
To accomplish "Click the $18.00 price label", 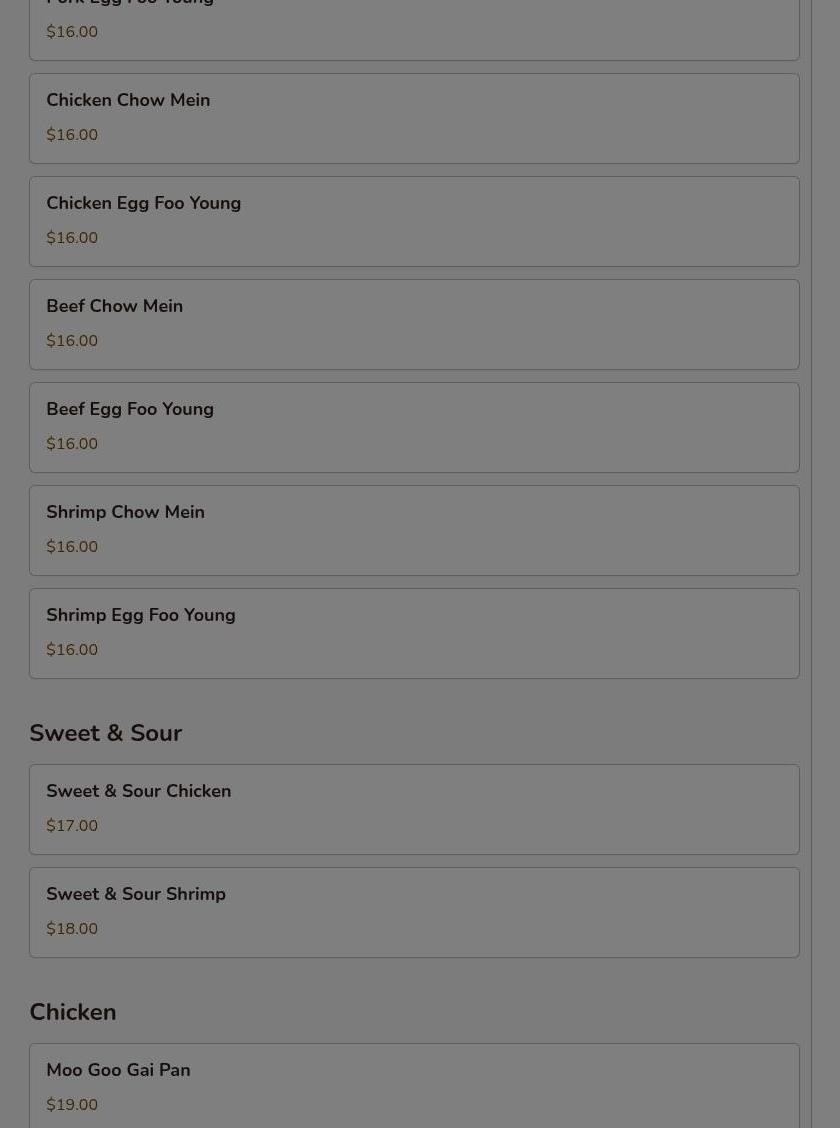I will click(x=72, y=929).
